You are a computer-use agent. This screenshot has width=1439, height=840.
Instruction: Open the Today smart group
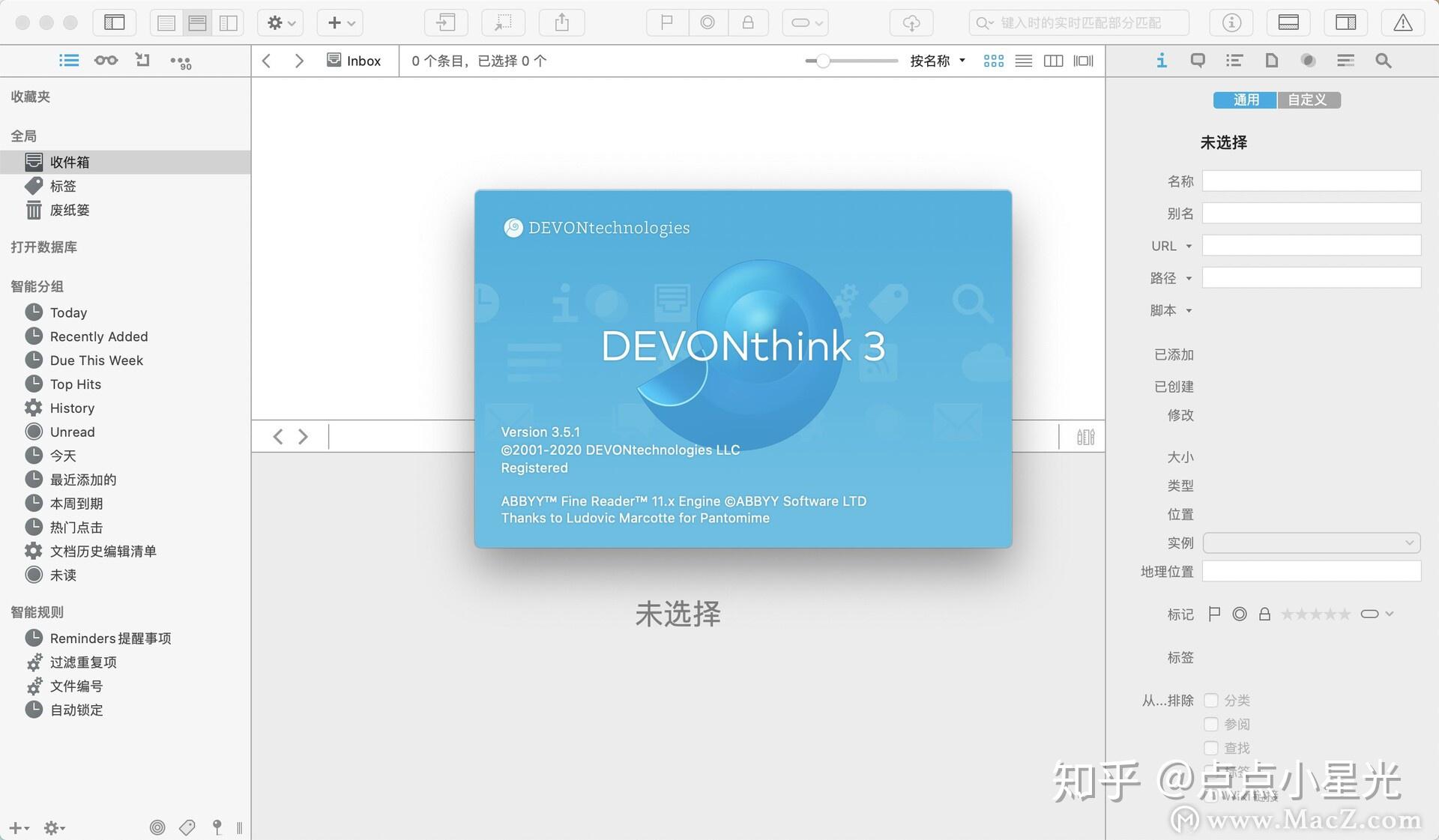[68, 312]
